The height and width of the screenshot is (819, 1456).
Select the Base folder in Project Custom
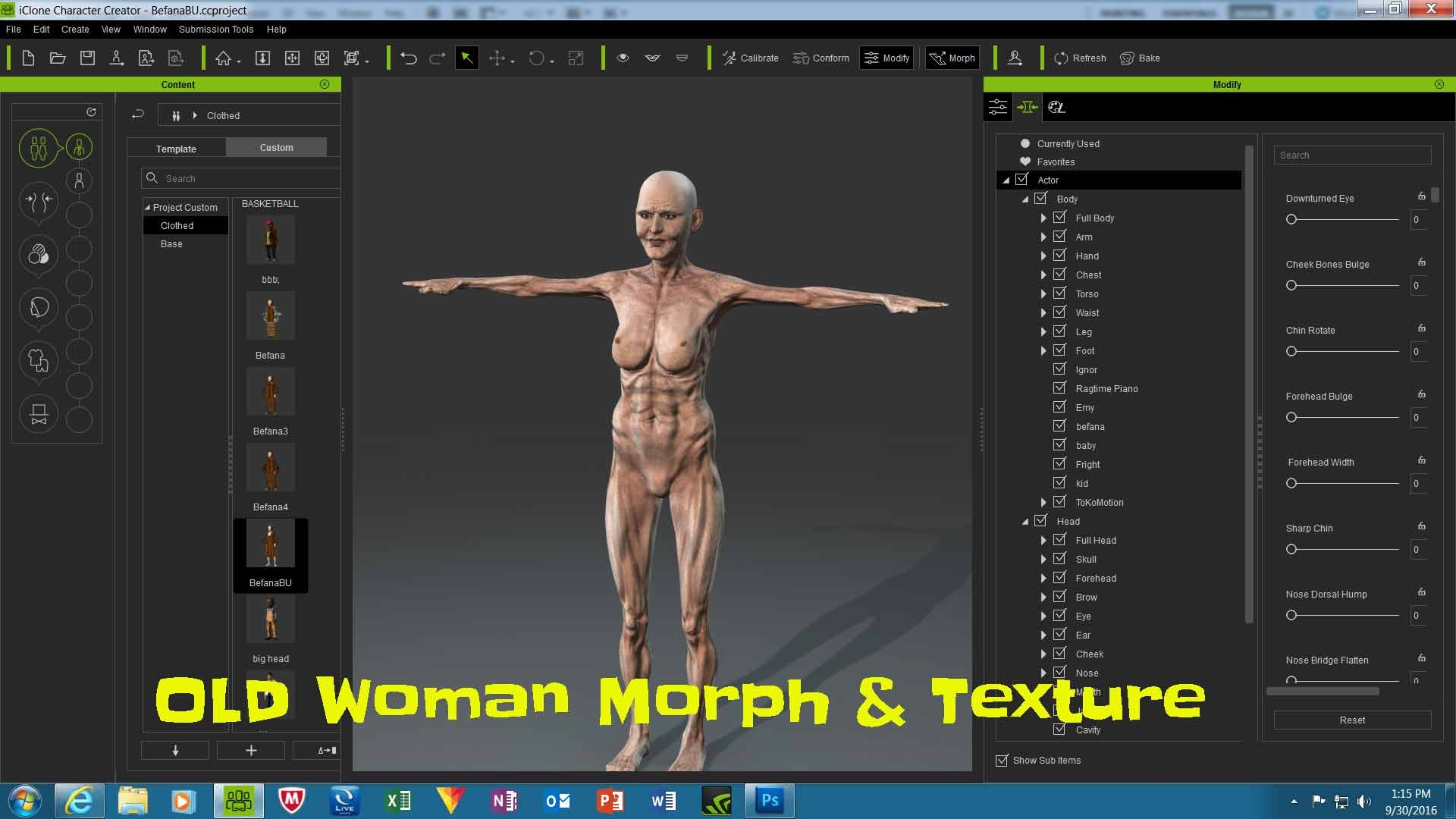click(x=171, y=243)
